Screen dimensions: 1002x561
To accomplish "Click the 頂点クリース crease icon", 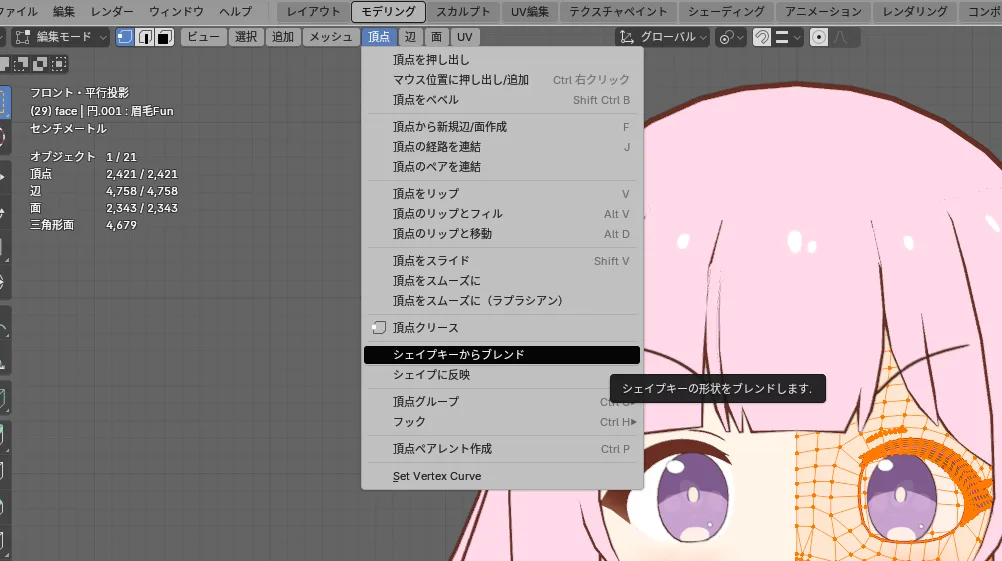I will click(379, 328).
